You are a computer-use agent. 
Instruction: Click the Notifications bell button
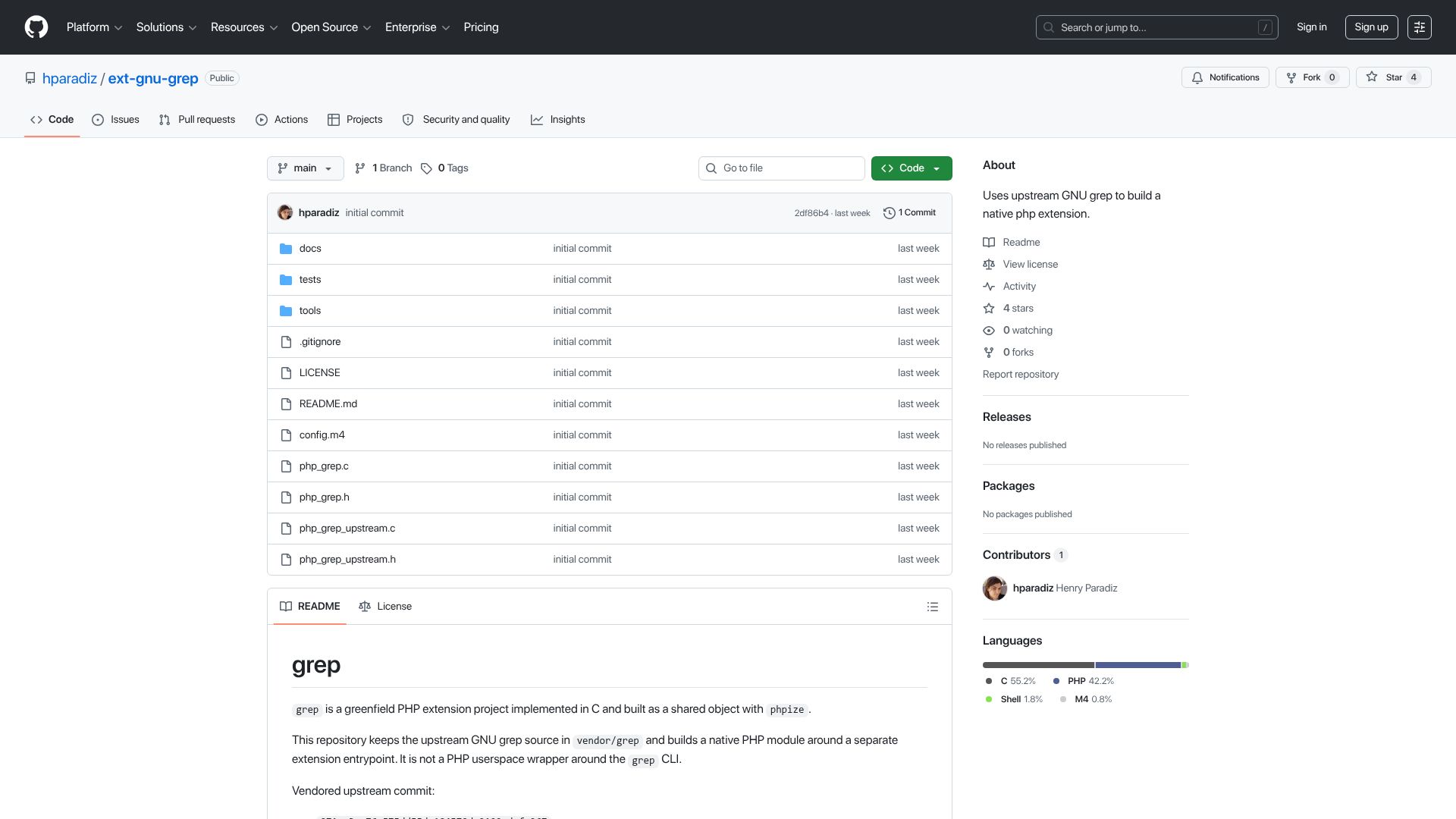[1225, 77]
